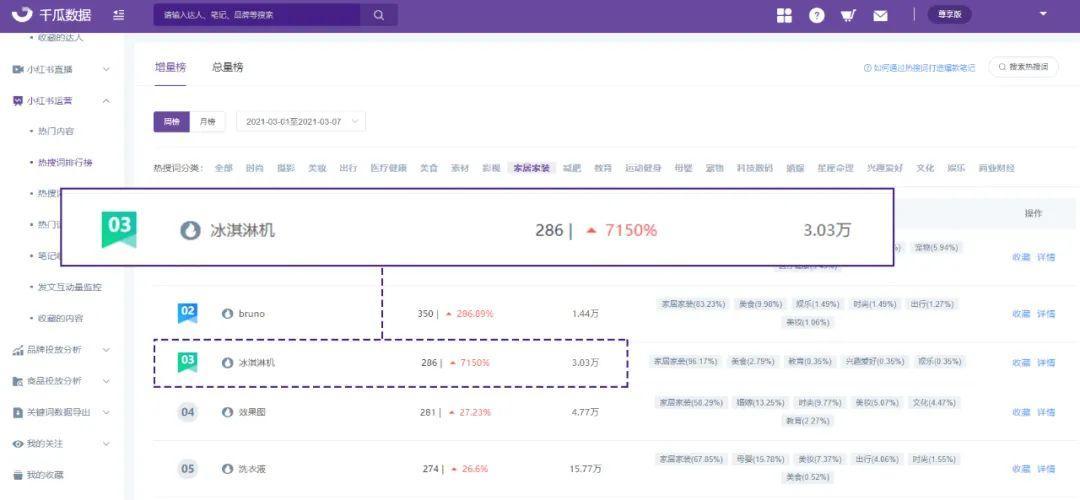Expand the 品牌投放分析 sidebar section
The width and height of the screenshot is (1080, 500).
[x=60, y=350]
